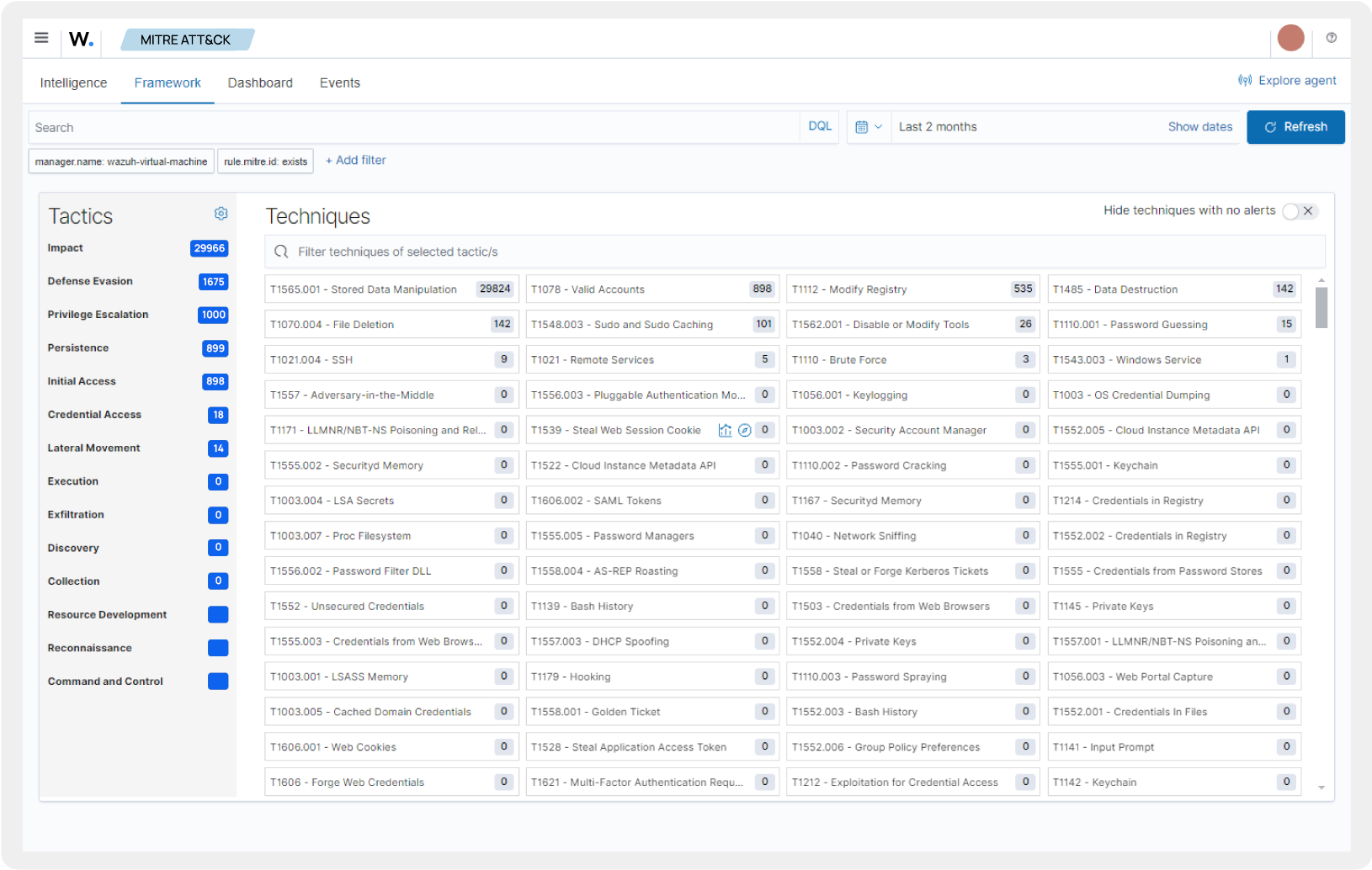Click the rule.mitre.id exists filter pill

pos(265,161)
